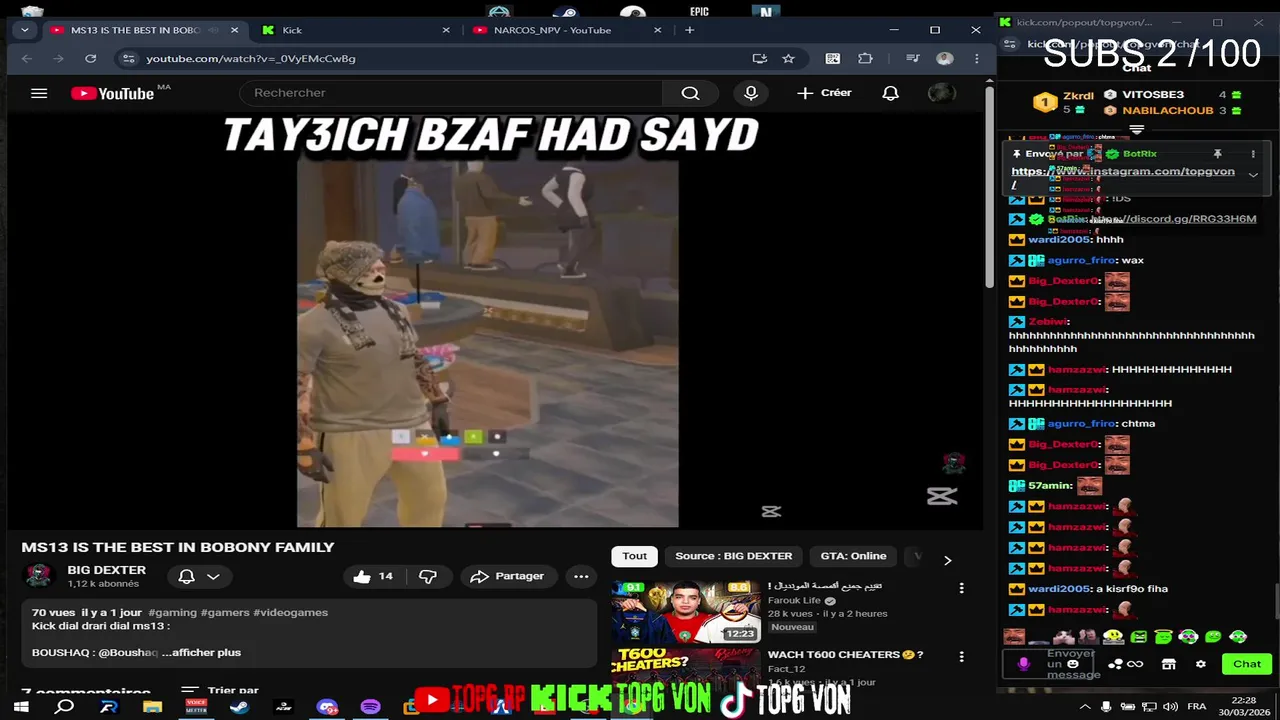The image size is (1280, 720).
Task: Open options menu for WACH T600 CHEATERS video
Action: click(961, 657)
